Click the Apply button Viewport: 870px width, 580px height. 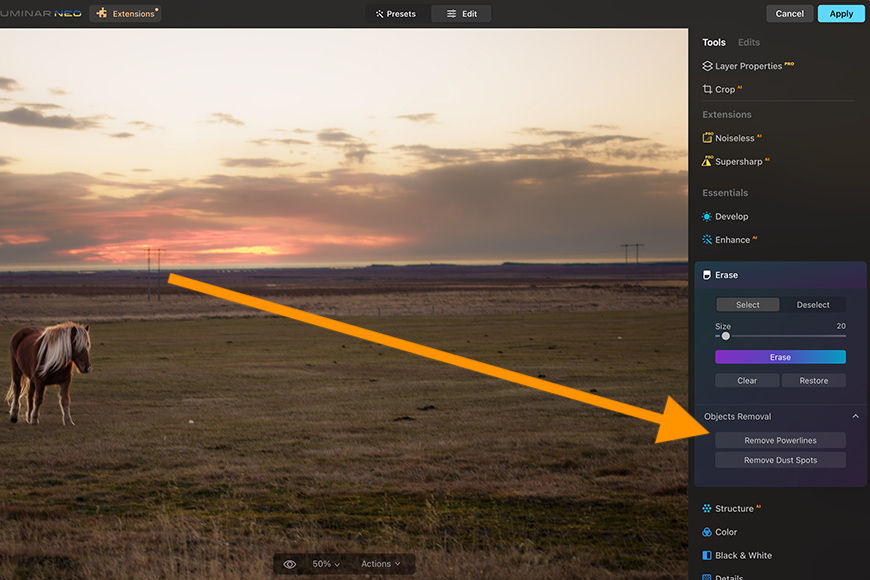click(841, 13)
